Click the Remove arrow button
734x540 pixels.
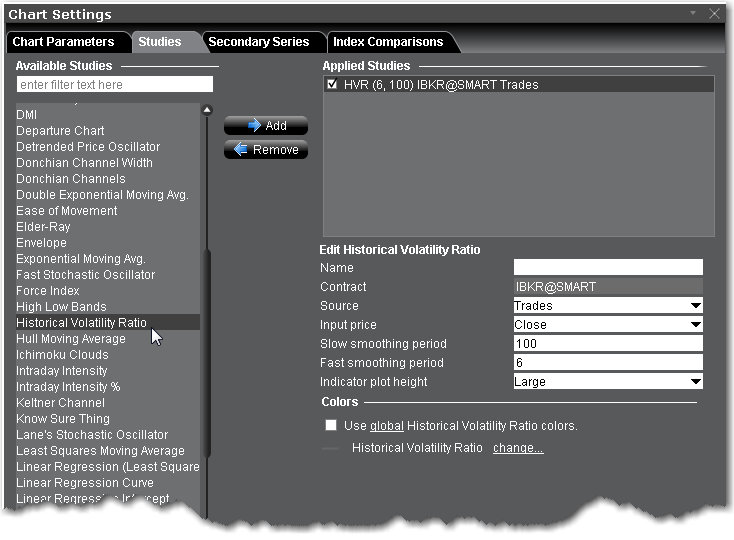(265, 150)
